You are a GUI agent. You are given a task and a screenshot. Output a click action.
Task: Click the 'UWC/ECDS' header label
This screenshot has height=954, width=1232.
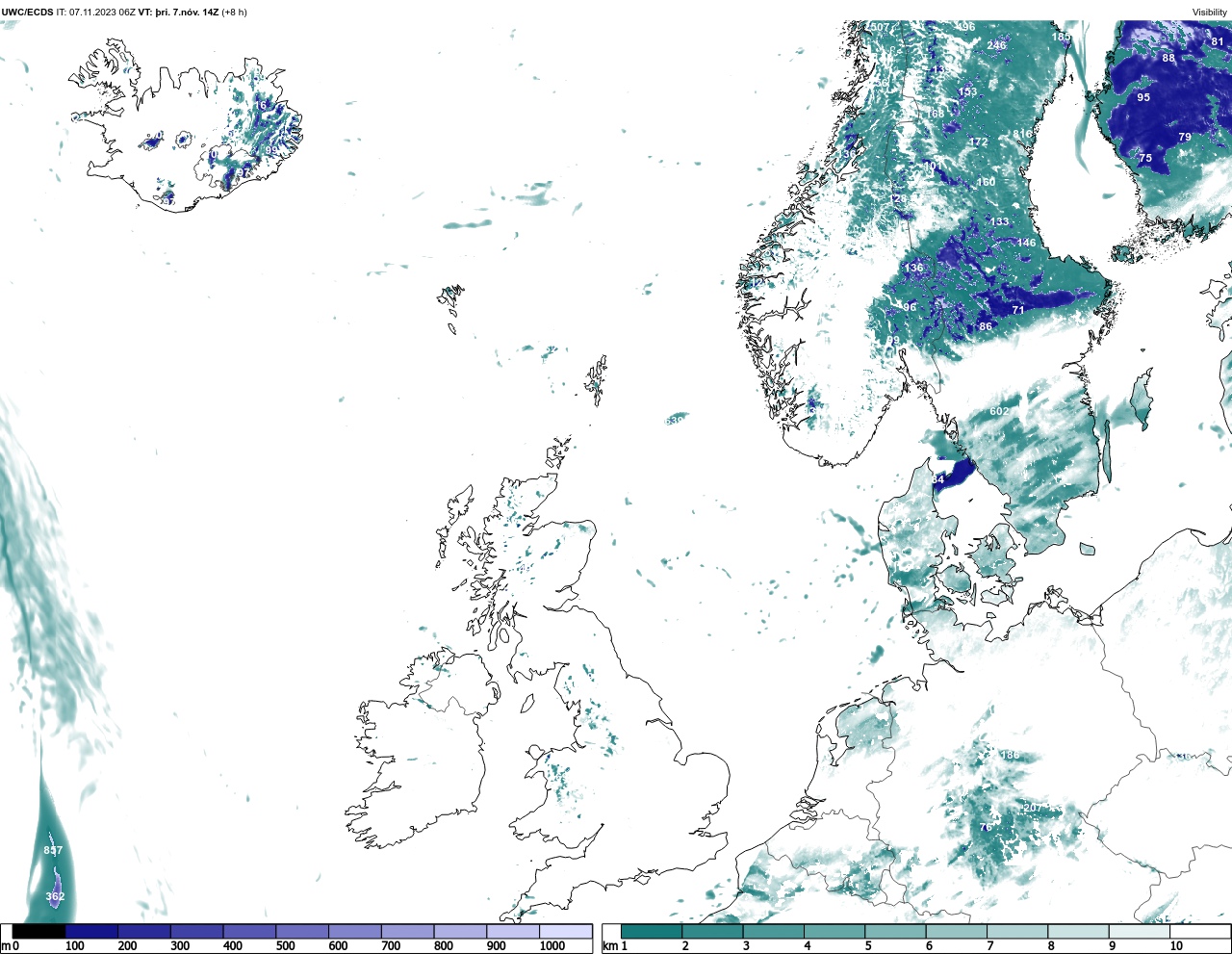pyautogui.click(x=27, y=13)
